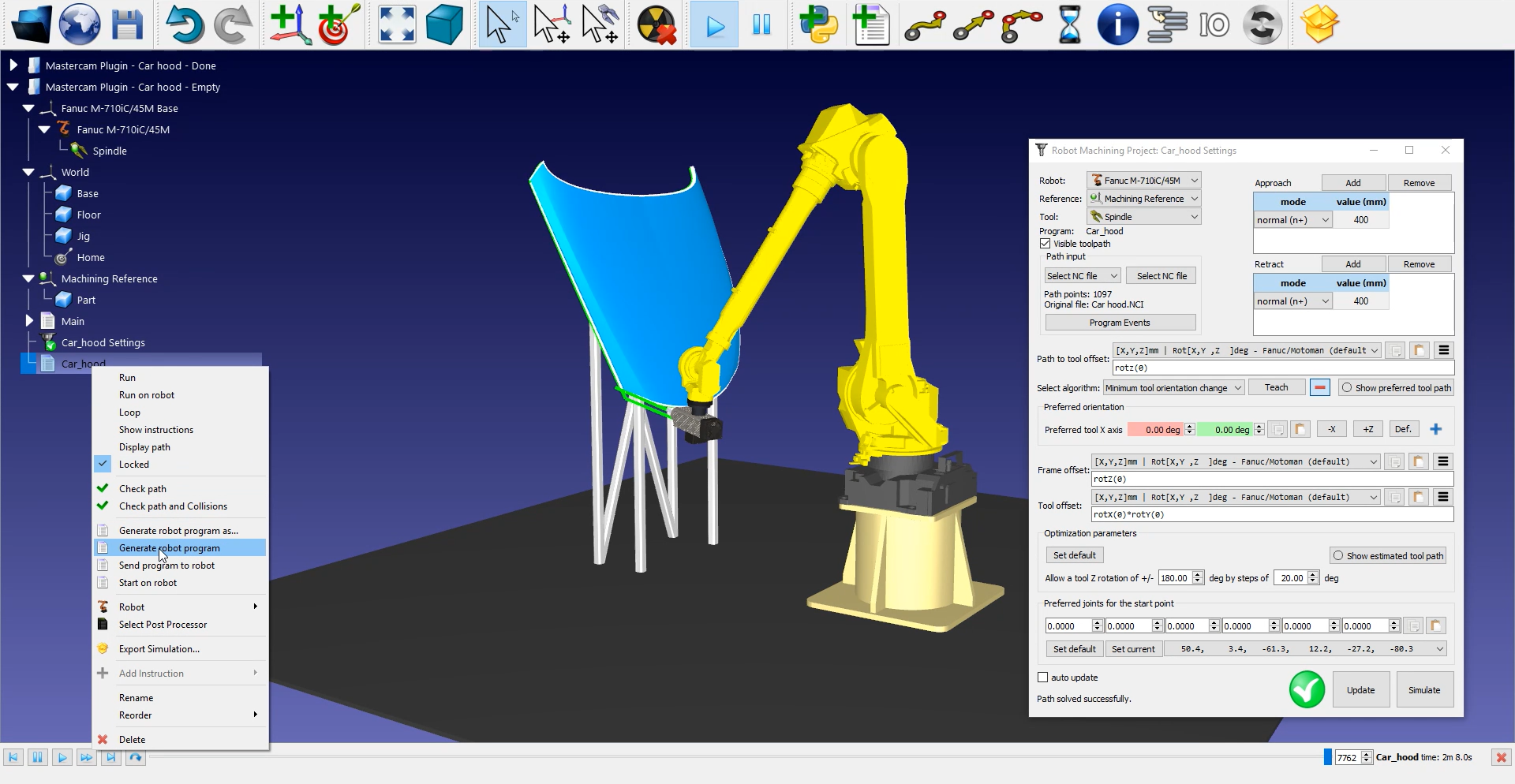Choose Generate robot program from context menu
The height and width of the screenshot is (784, 1515).
[x=170, y=548]
